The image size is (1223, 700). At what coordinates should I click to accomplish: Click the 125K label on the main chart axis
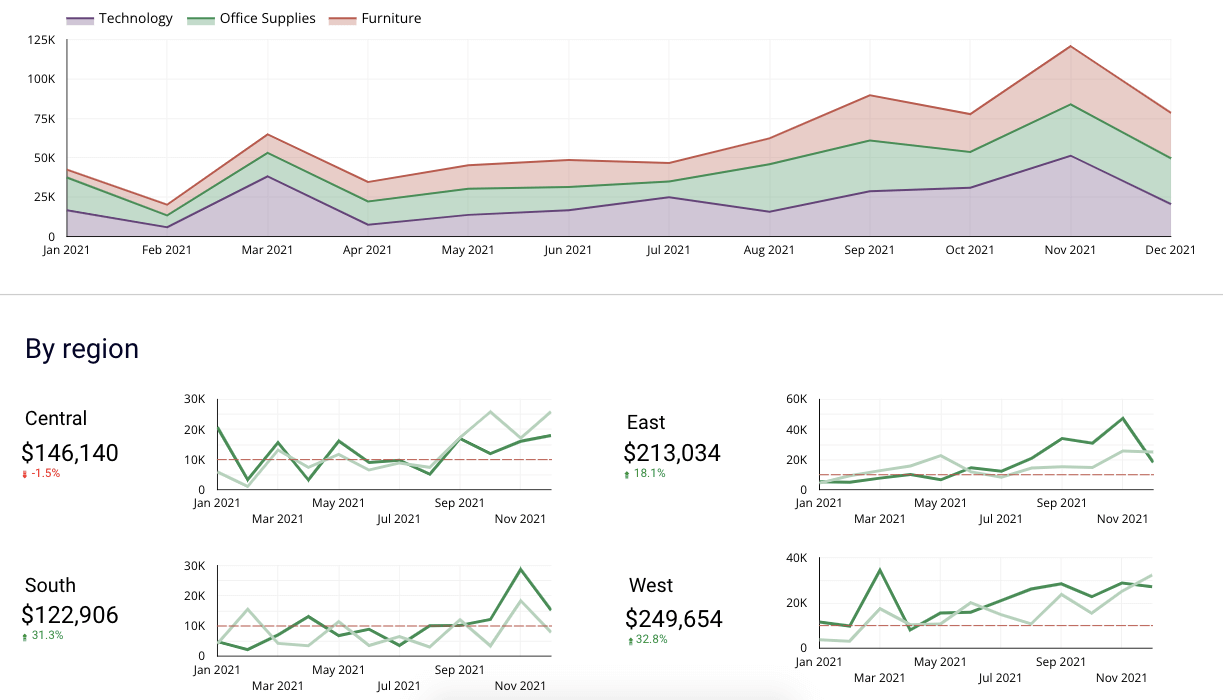coord(42,40)
